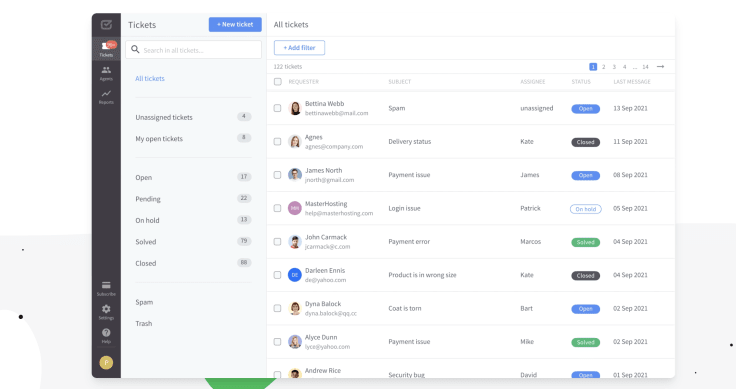Open the "Login issue" ticket subject
The image size is (736, 389).
(404, 208)
